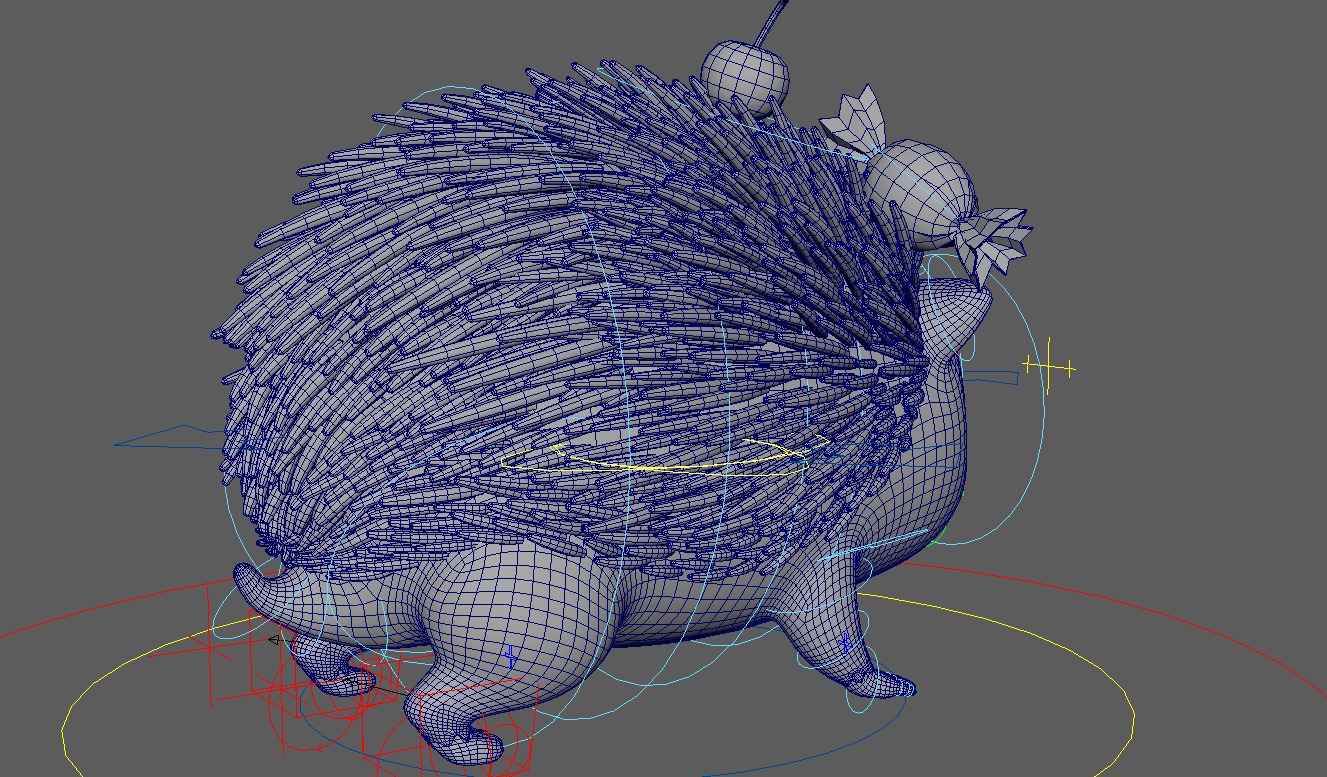1327x777 pixels.
Task: Click the cherry sphere on top of the spines
Action: (x=745, y=76)
